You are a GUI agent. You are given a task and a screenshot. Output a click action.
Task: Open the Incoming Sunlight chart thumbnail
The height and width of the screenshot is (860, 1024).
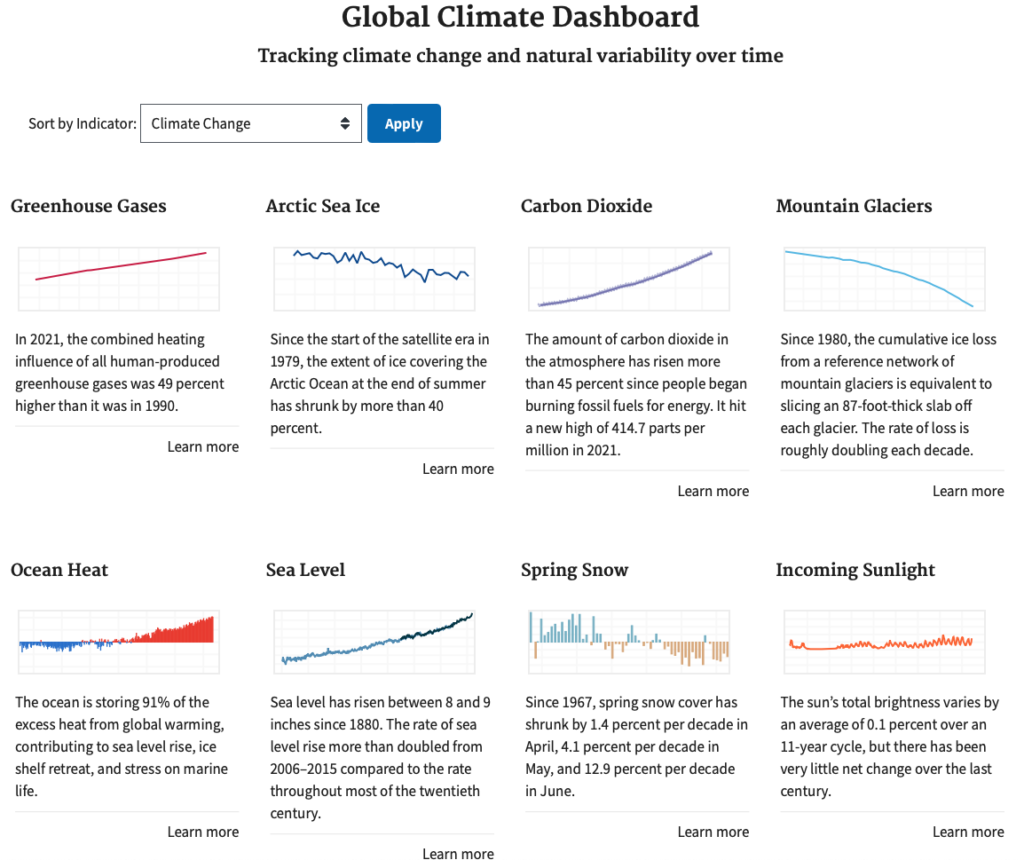point(884,642)
